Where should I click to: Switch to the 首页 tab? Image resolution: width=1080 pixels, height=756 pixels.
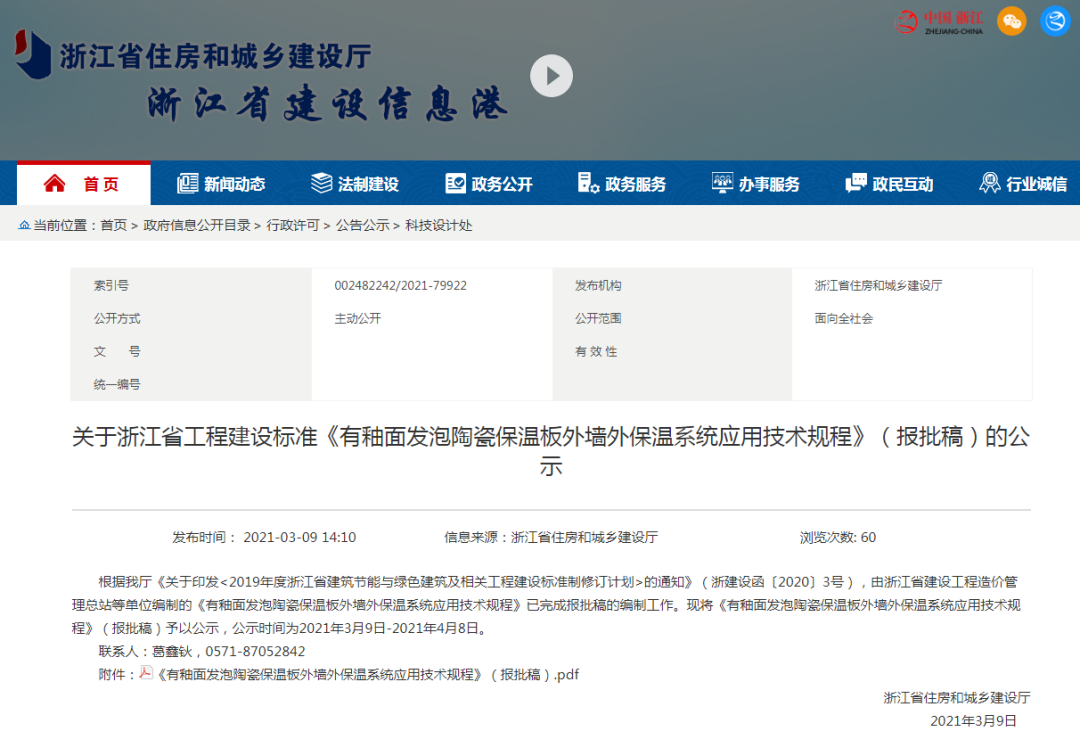[x=85, y=183]
